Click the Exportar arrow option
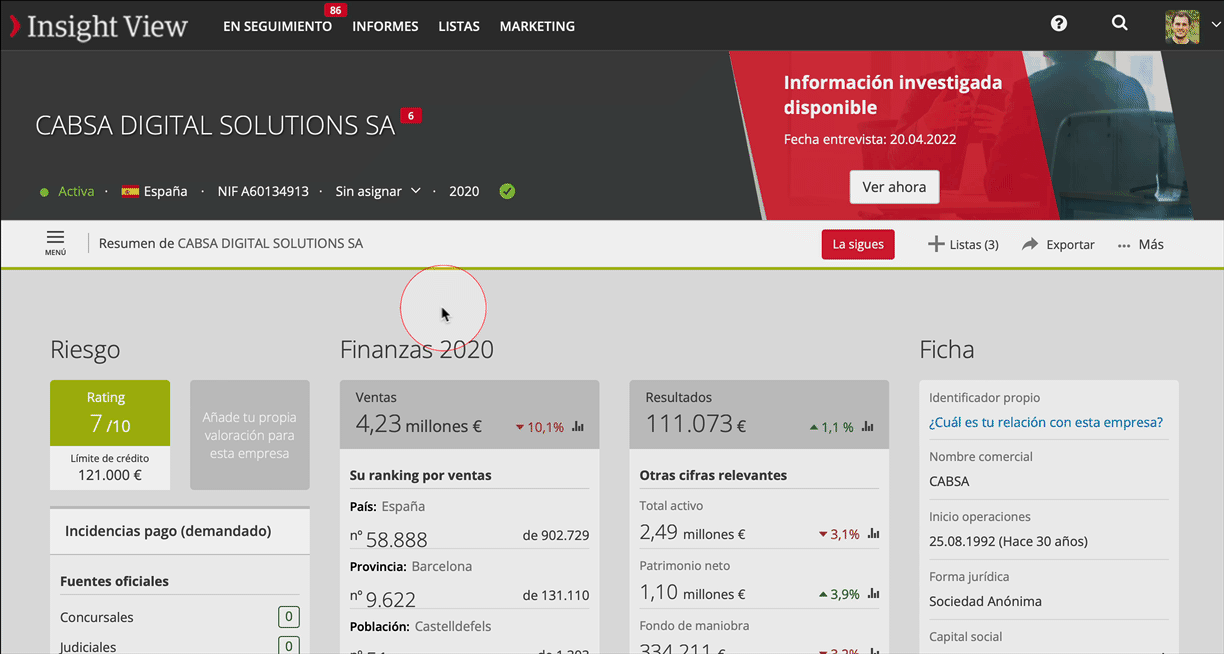The width and height of the screenshot is (1224, 654). click(1058, 245)
